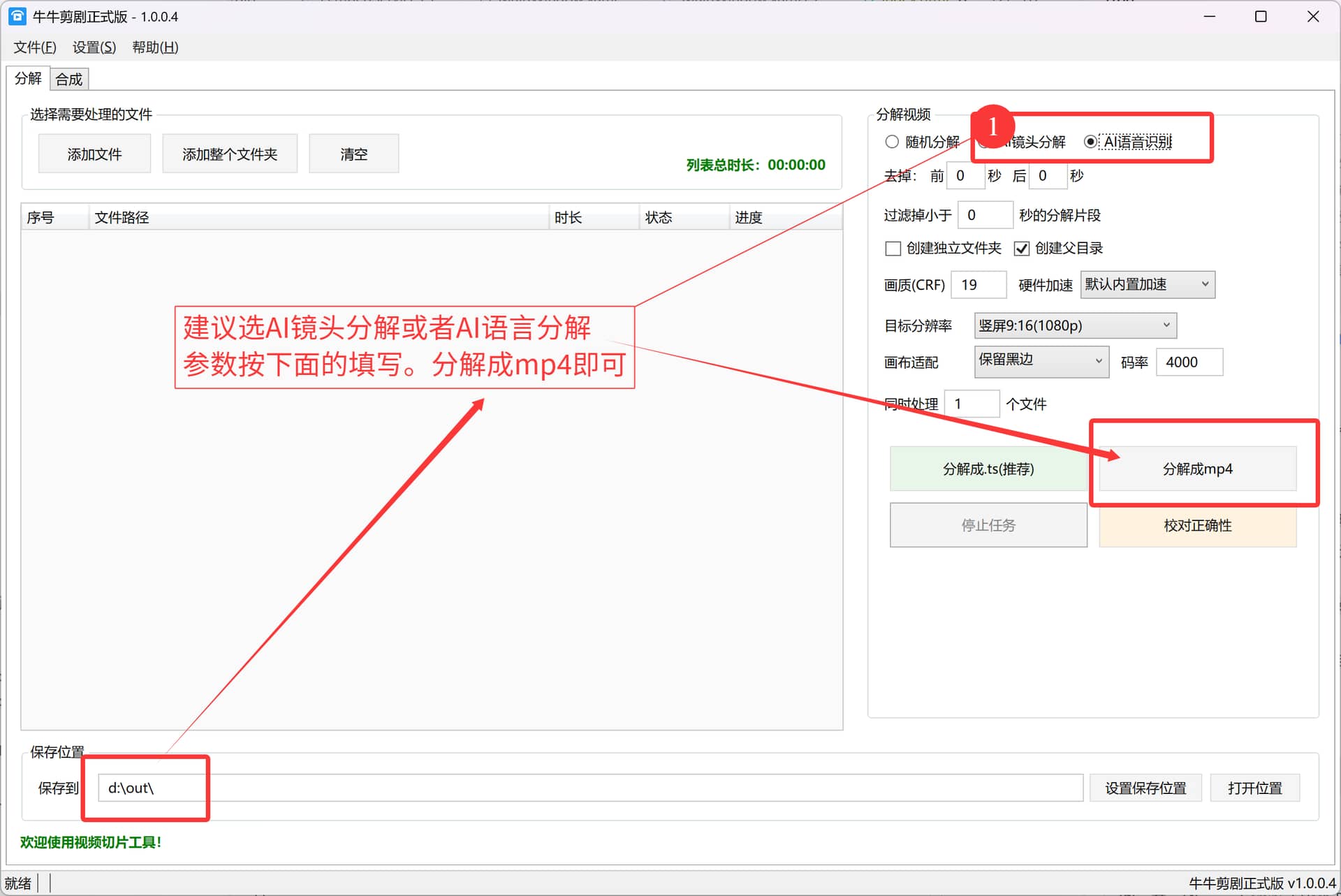1341x896 pixels.
Task: Switch to the 合成 tab
Action: coord(69,79)
